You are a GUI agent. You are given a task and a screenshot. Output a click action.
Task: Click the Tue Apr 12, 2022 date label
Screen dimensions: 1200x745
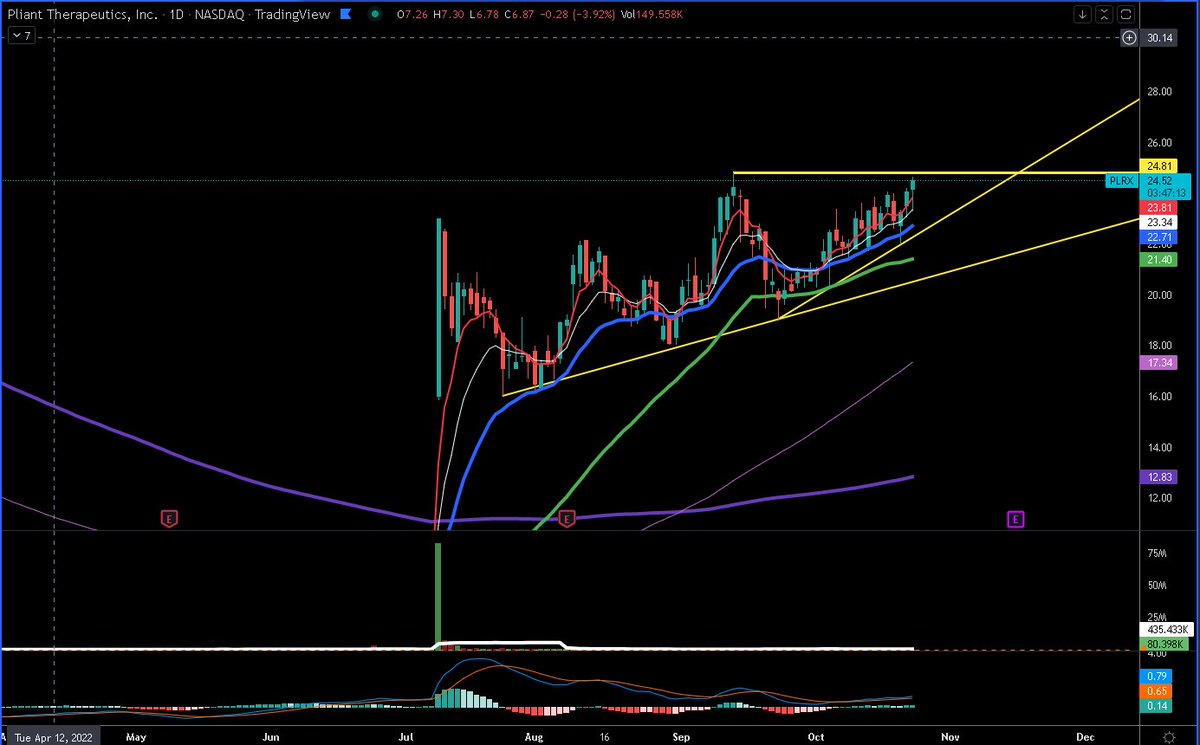click(52, 737)
